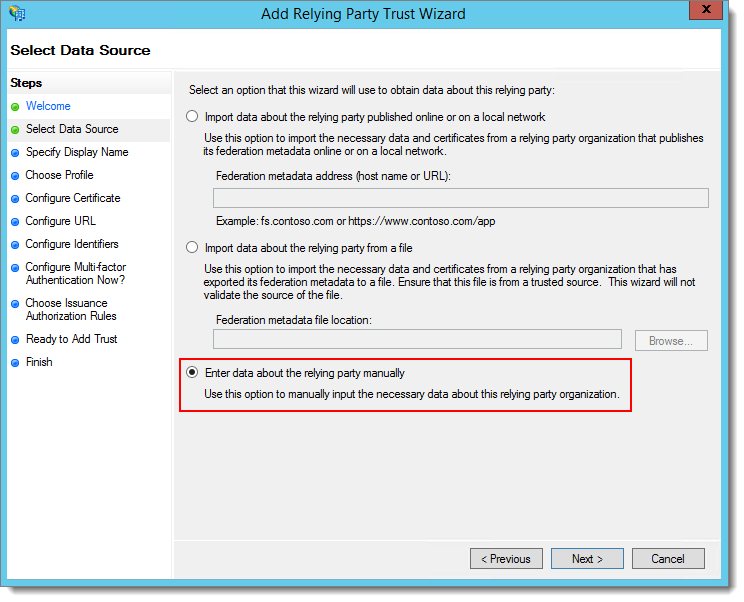Image resolution: width=744 pixels, height=602 pixels.
Task: Click the 'Example: fs.contoso.com' hint text
Action: pyautogui.click(x=355, y=221)
